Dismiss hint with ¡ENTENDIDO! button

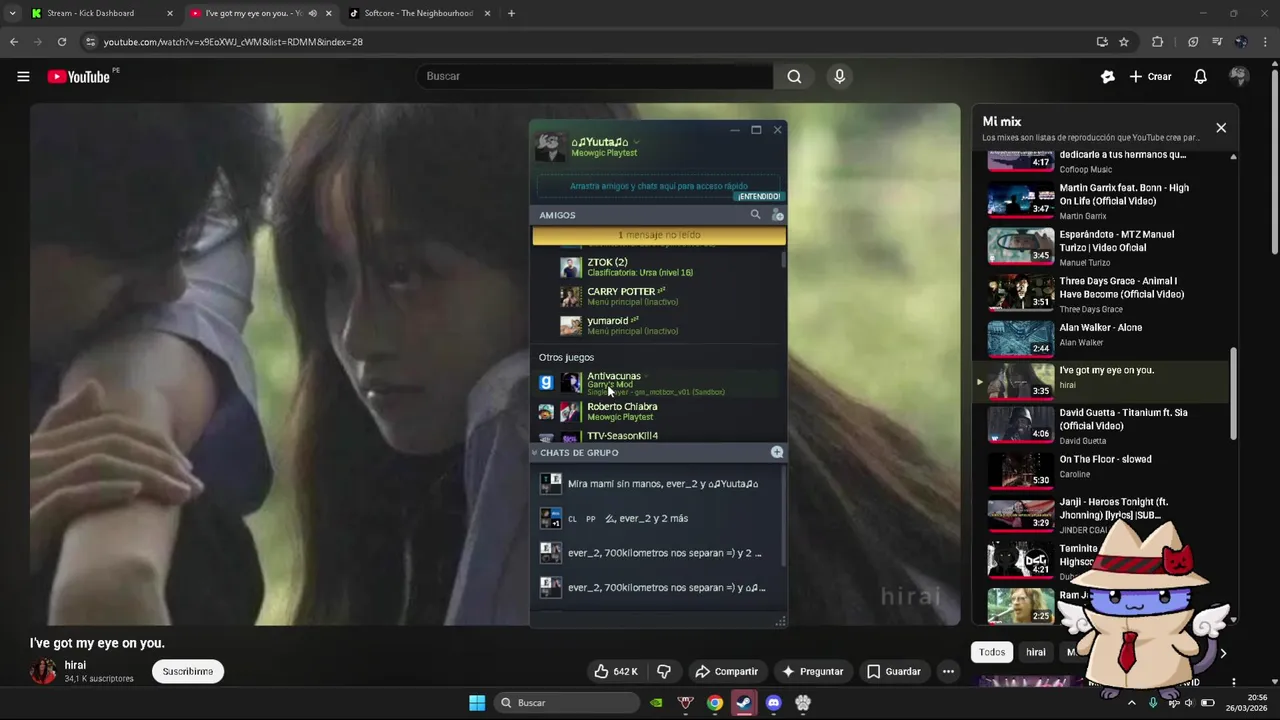[x=759, y=197]
